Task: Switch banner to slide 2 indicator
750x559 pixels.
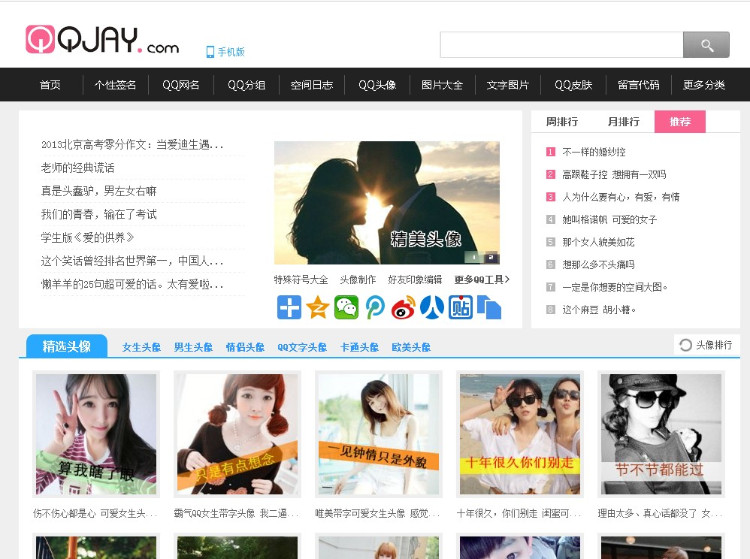Action: pyautogui.click(x=490, y=257)
